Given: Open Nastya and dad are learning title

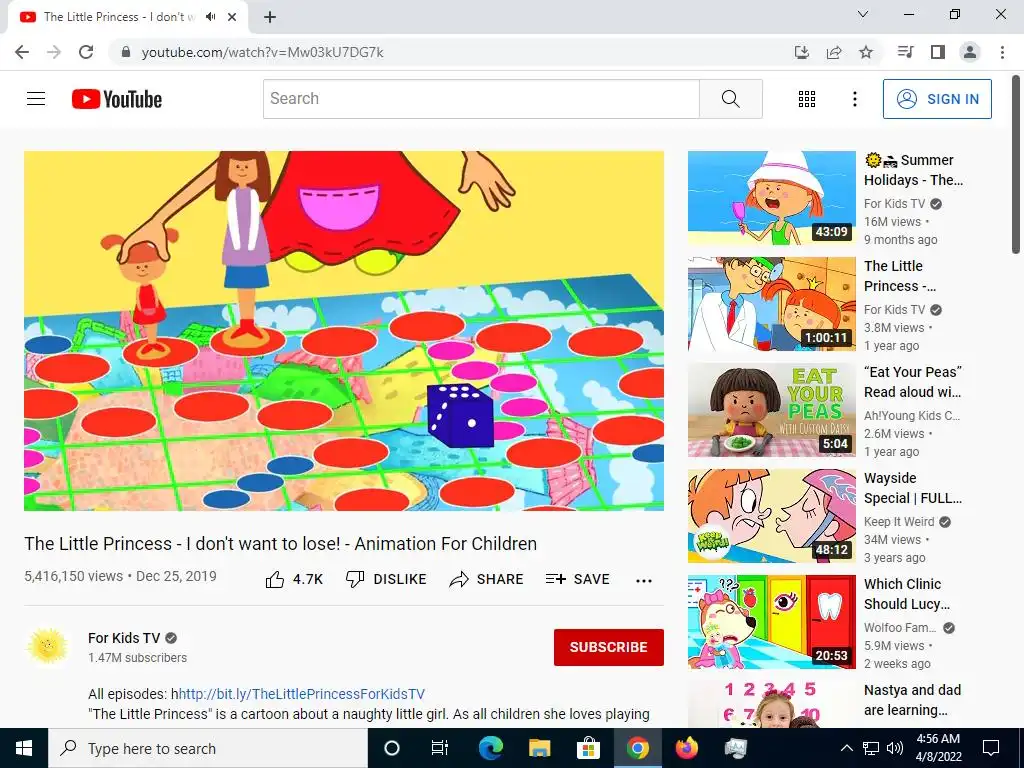Looking at the screenshot, I should coord(912,699).
